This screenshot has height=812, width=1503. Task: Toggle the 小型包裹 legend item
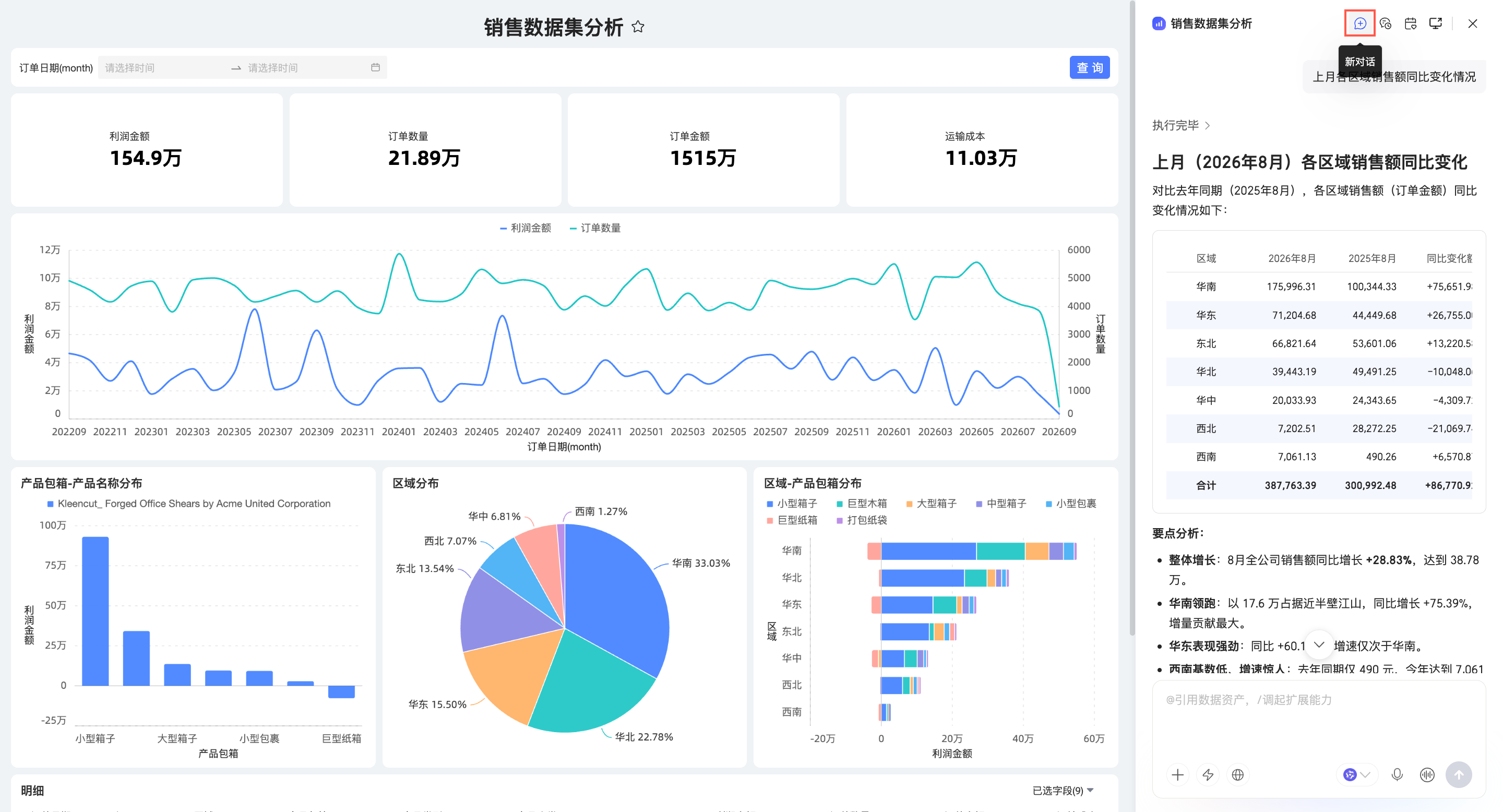[1071, 504]
